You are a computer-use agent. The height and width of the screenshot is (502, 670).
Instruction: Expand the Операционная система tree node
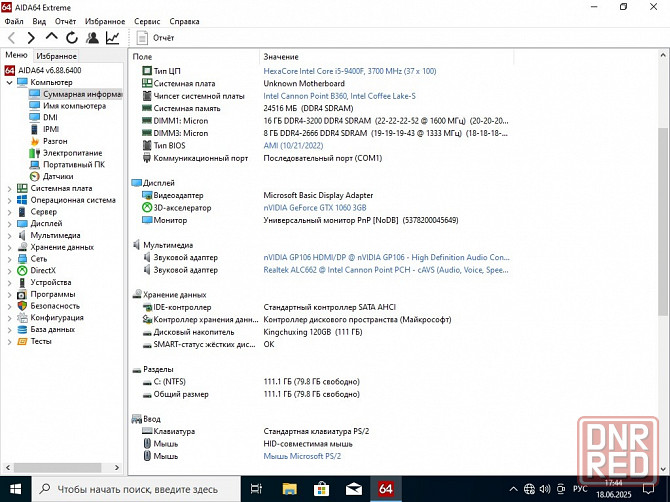click(x=9, y=200)
